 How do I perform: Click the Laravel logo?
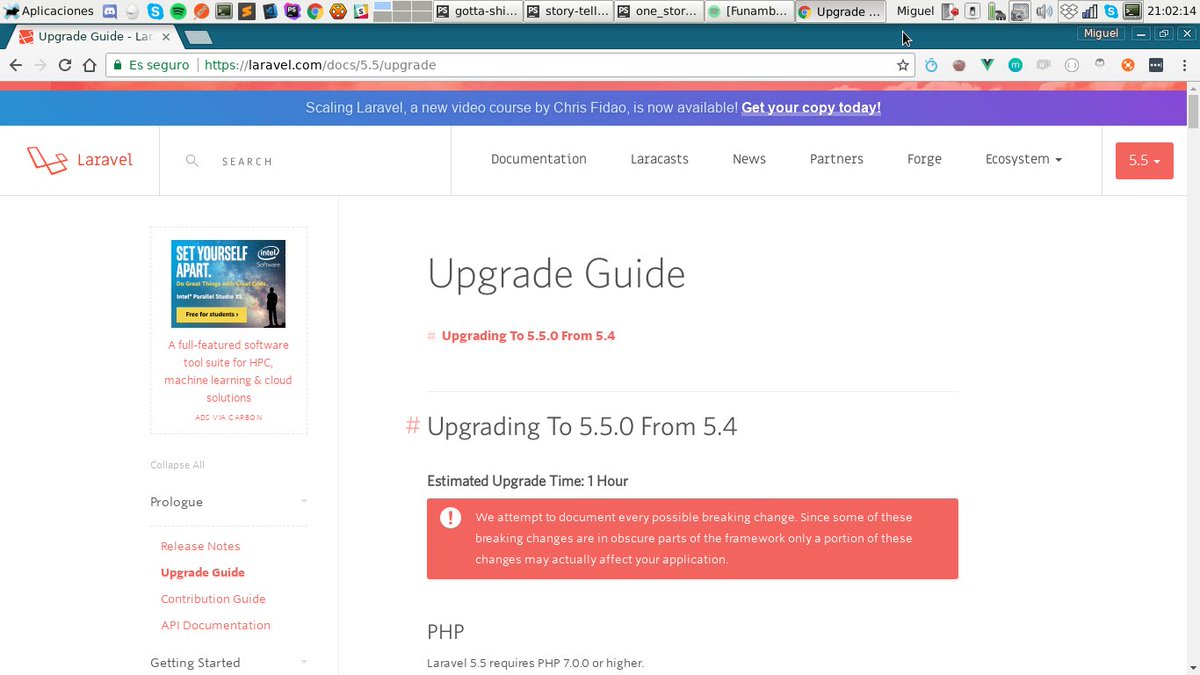tap(79, 160)
